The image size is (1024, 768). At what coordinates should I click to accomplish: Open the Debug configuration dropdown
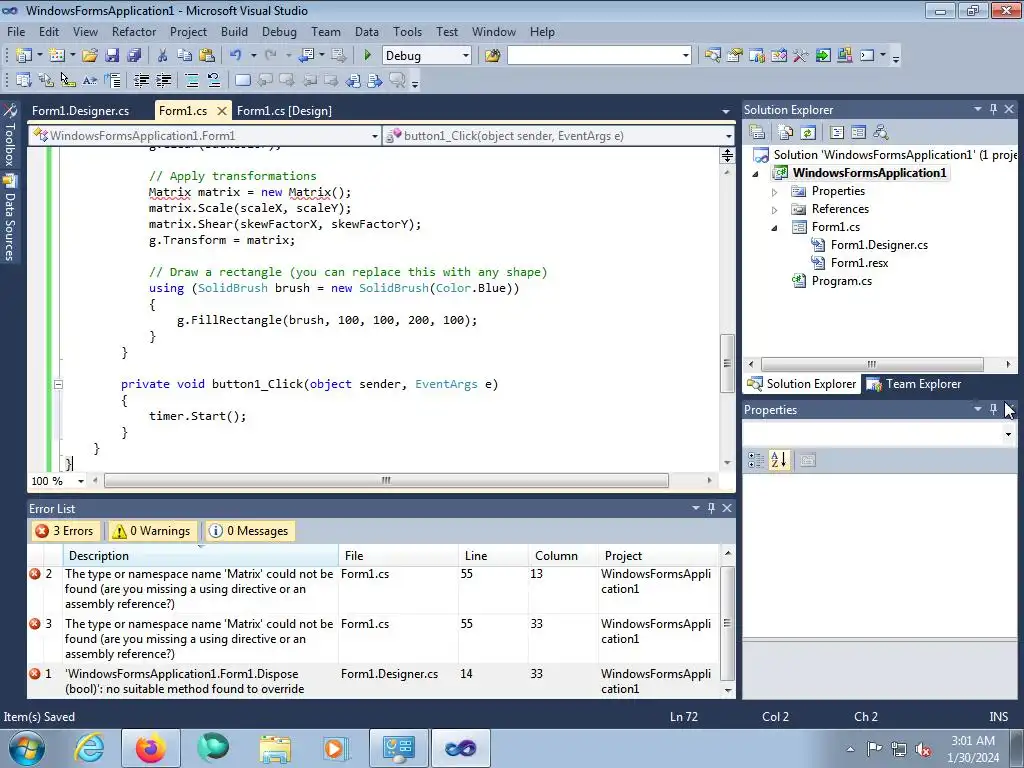pos(466,56)
